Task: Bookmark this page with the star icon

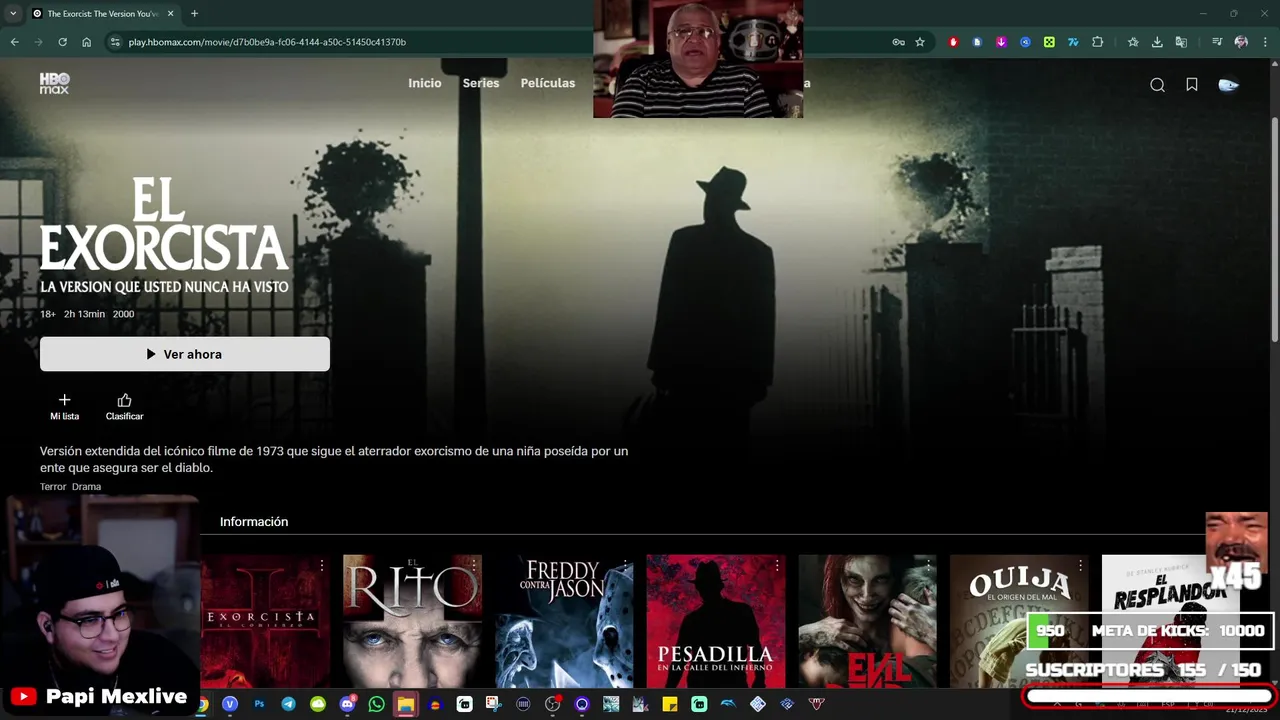Action: pyautogui.click(x=920, y=42)
